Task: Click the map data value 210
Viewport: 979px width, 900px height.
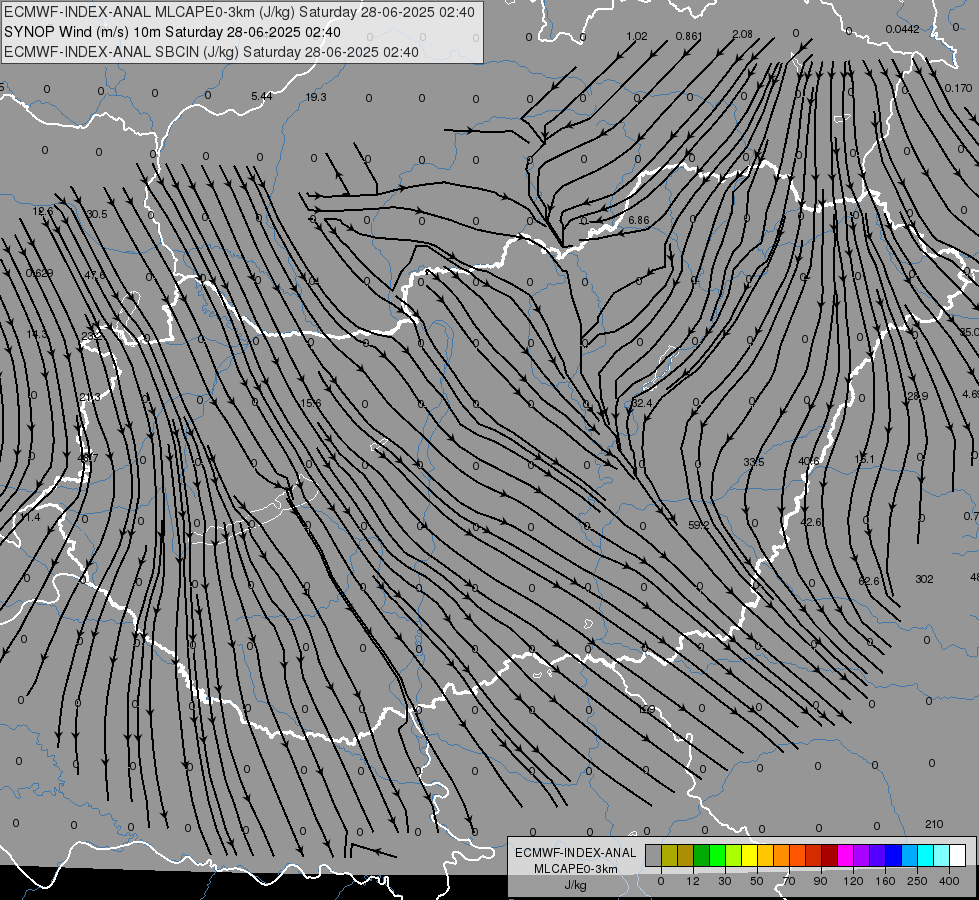Action: pos(934,824)
